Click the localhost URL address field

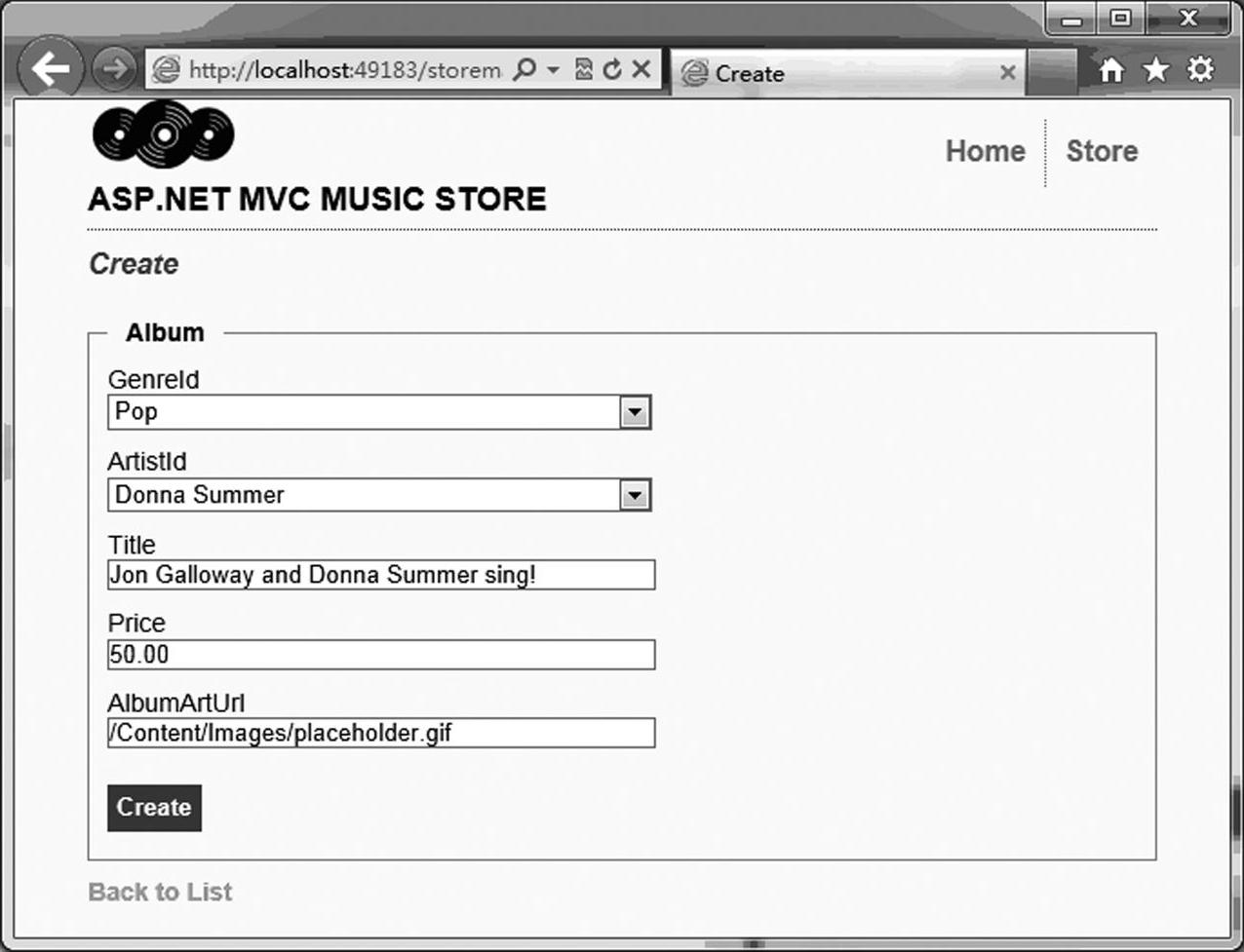(346, 69)
